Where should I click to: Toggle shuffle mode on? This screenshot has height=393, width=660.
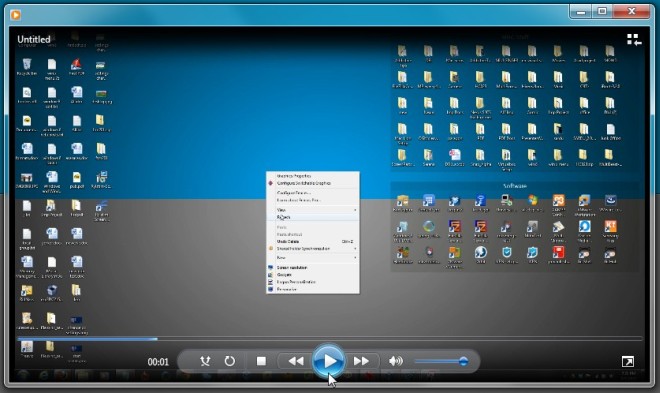click(205, 361)
